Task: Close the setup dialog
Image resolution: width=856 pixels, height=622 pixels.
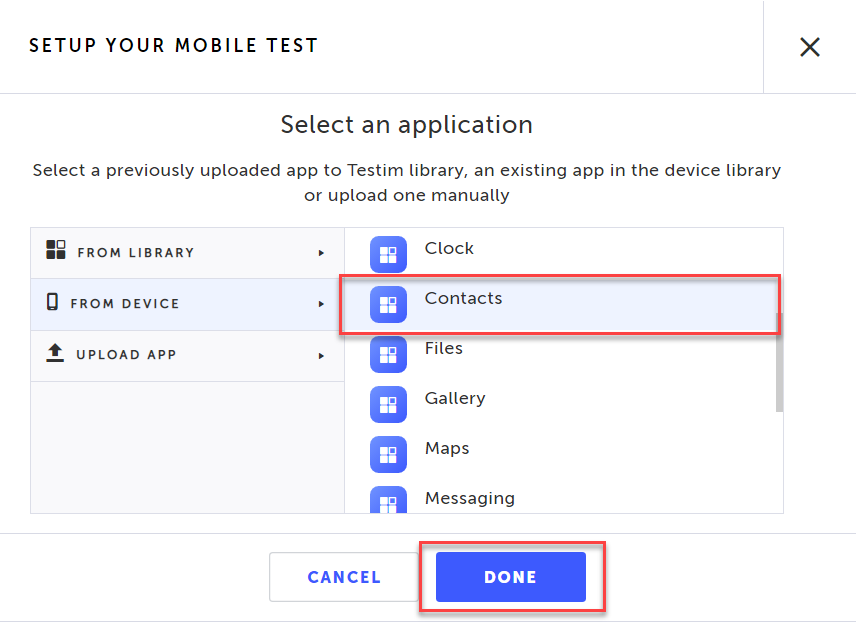Action: click(809, 47)
